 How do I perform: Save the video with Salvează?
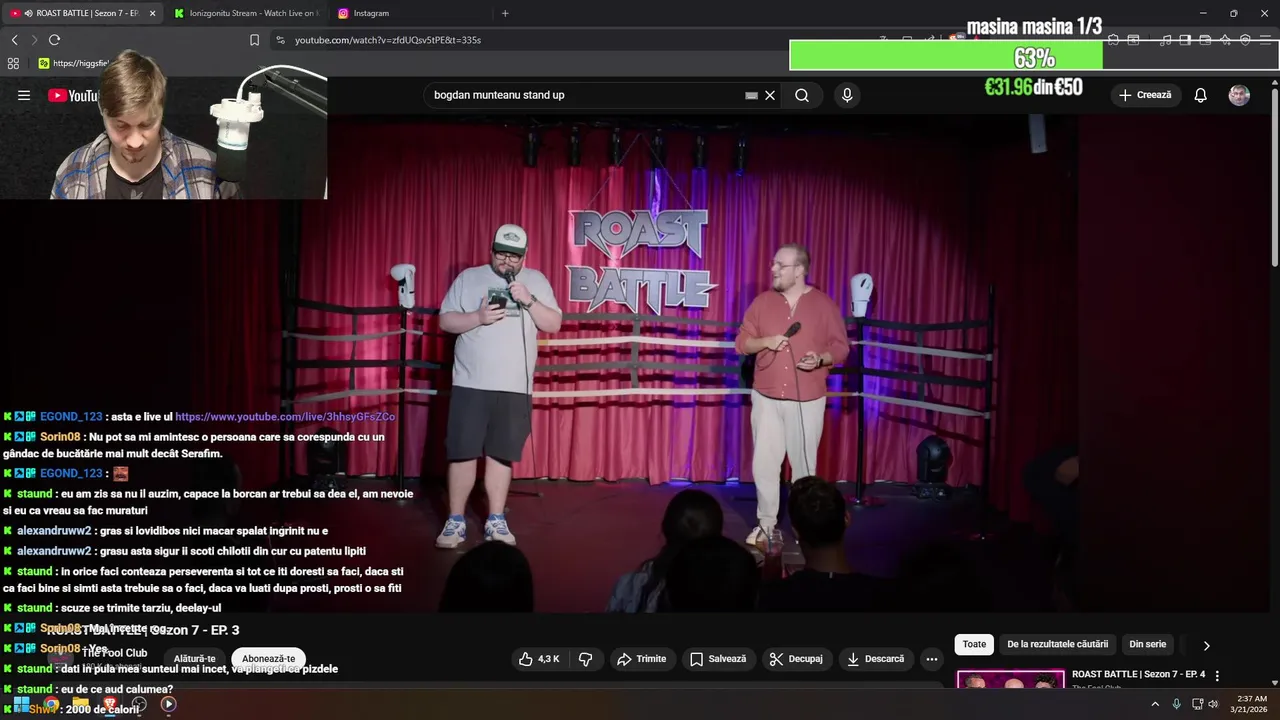pyautogui.click(x=718, y=659)
